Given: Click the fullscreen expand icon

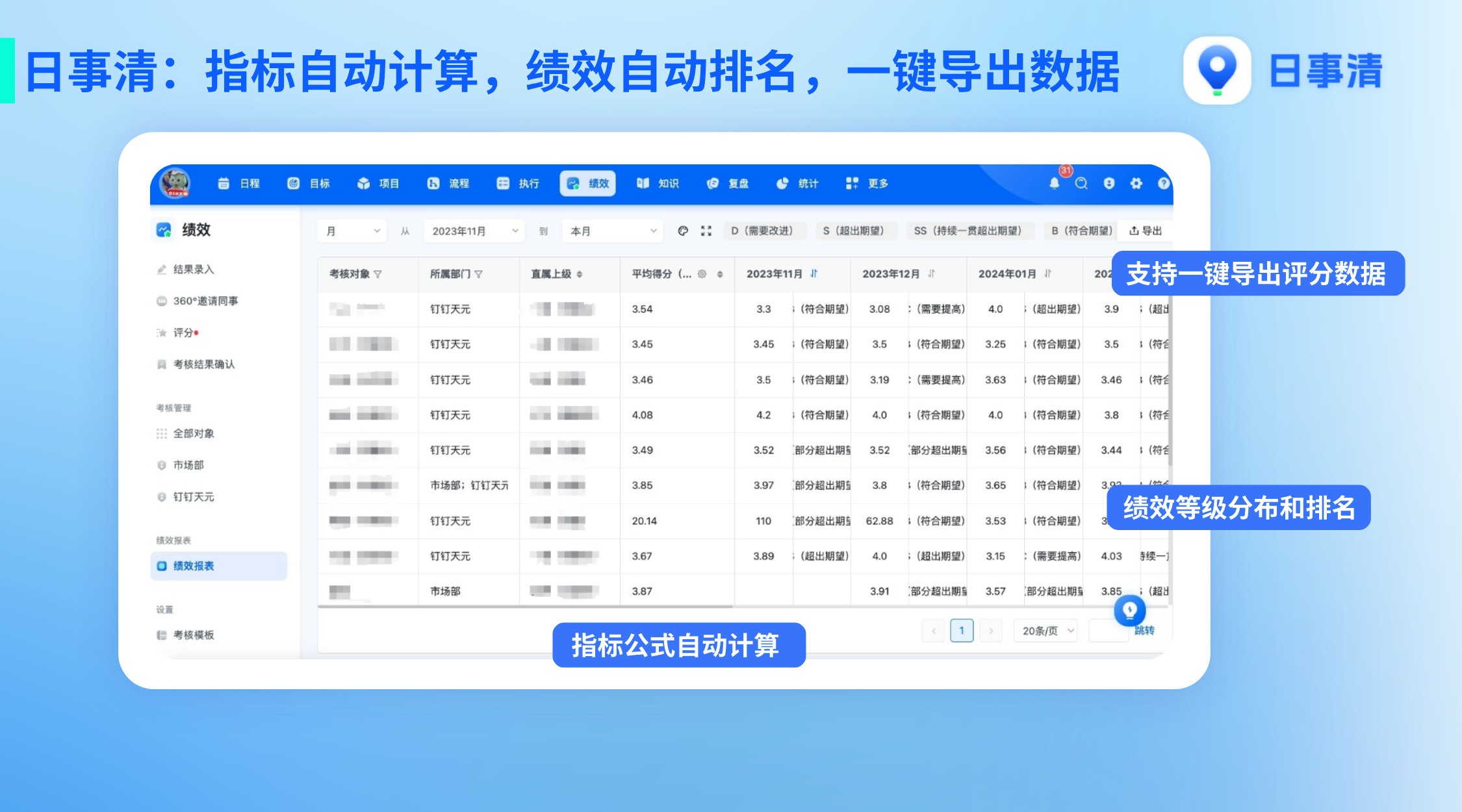Looking at the screenshot, I should [x=706, y=231].
